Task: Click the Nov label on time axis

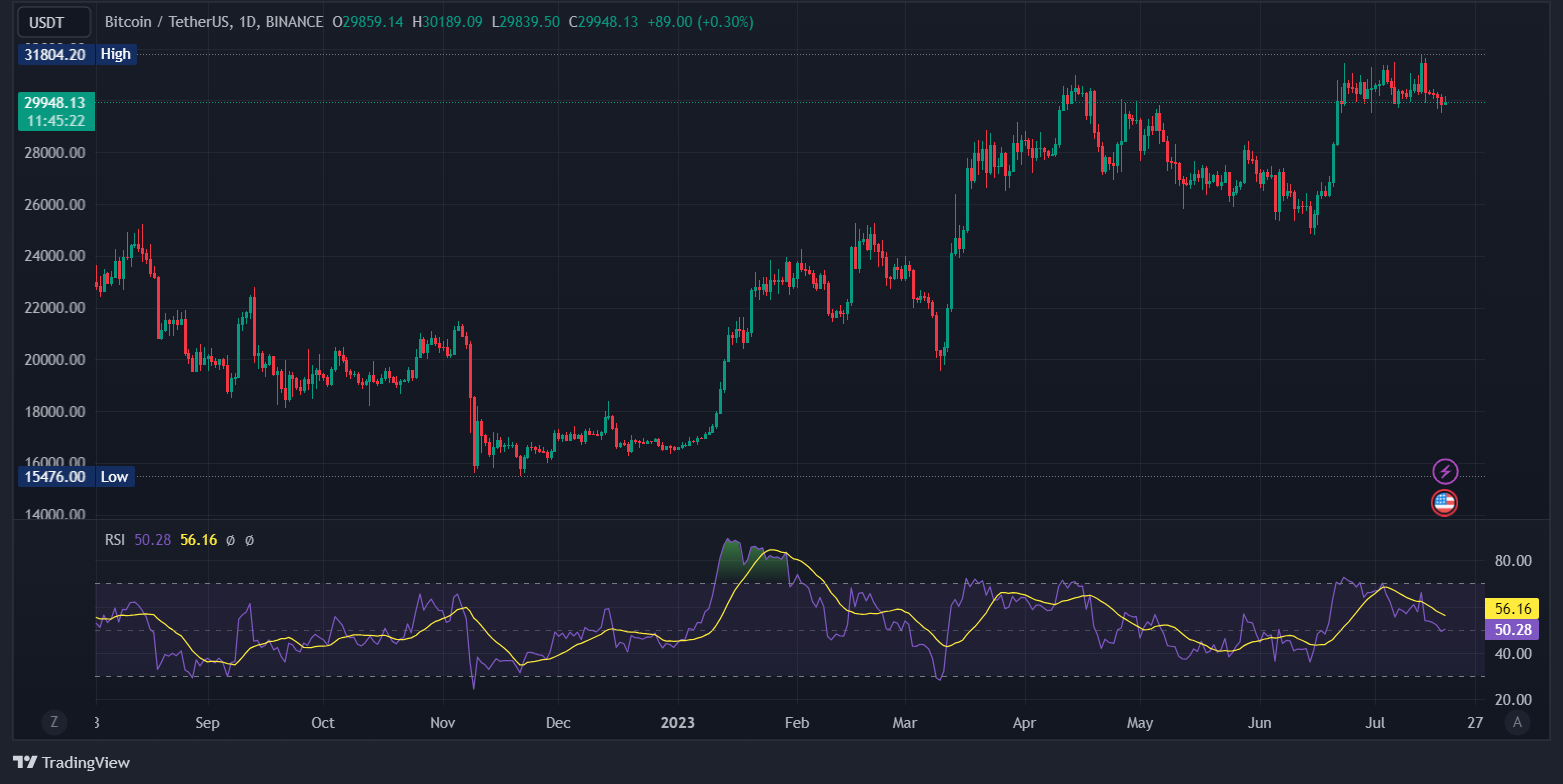Action: pyautogui.click(x=442, y=722)
